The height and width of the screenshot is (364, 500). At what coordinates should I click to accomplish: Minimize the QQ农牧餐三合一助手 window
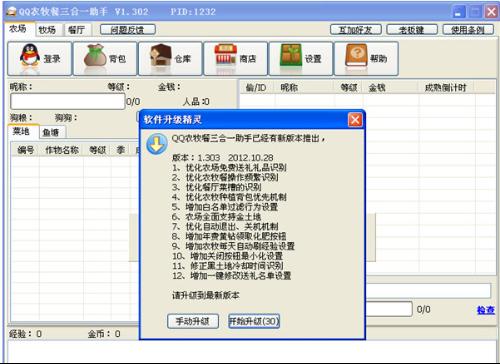pos(458,12)
